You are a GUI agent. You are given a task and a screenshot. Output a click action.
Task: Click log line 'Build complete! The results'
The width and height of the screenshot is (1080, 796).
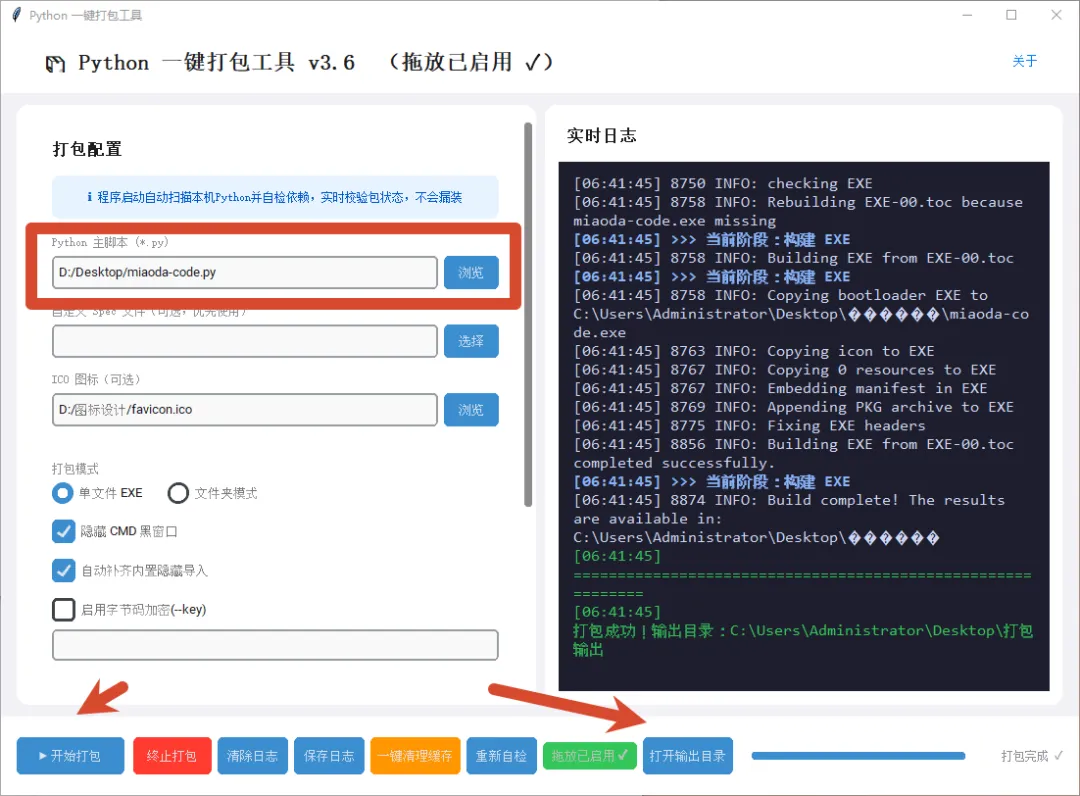tap(789, 501)
